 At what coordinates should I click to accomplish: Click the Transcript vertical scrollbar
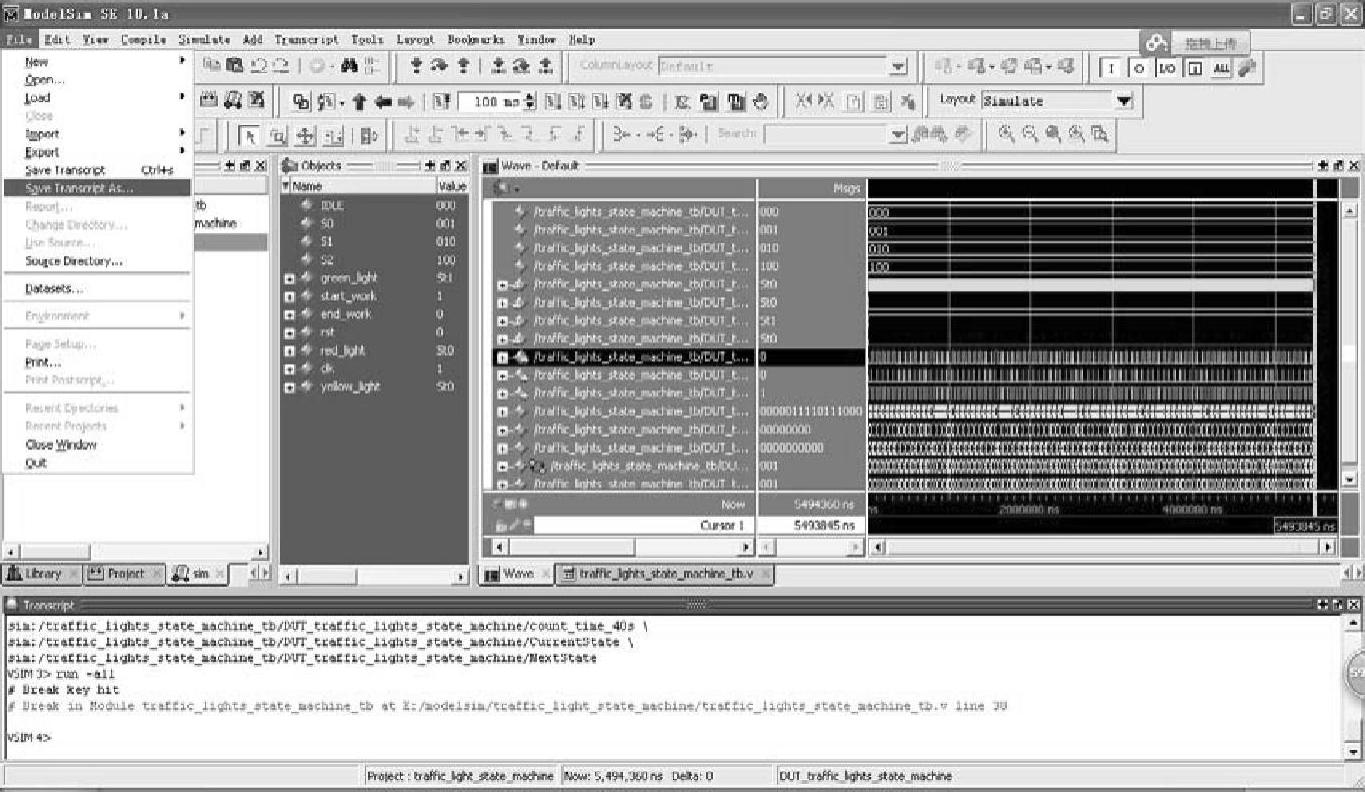click(x=1355, y=687)
